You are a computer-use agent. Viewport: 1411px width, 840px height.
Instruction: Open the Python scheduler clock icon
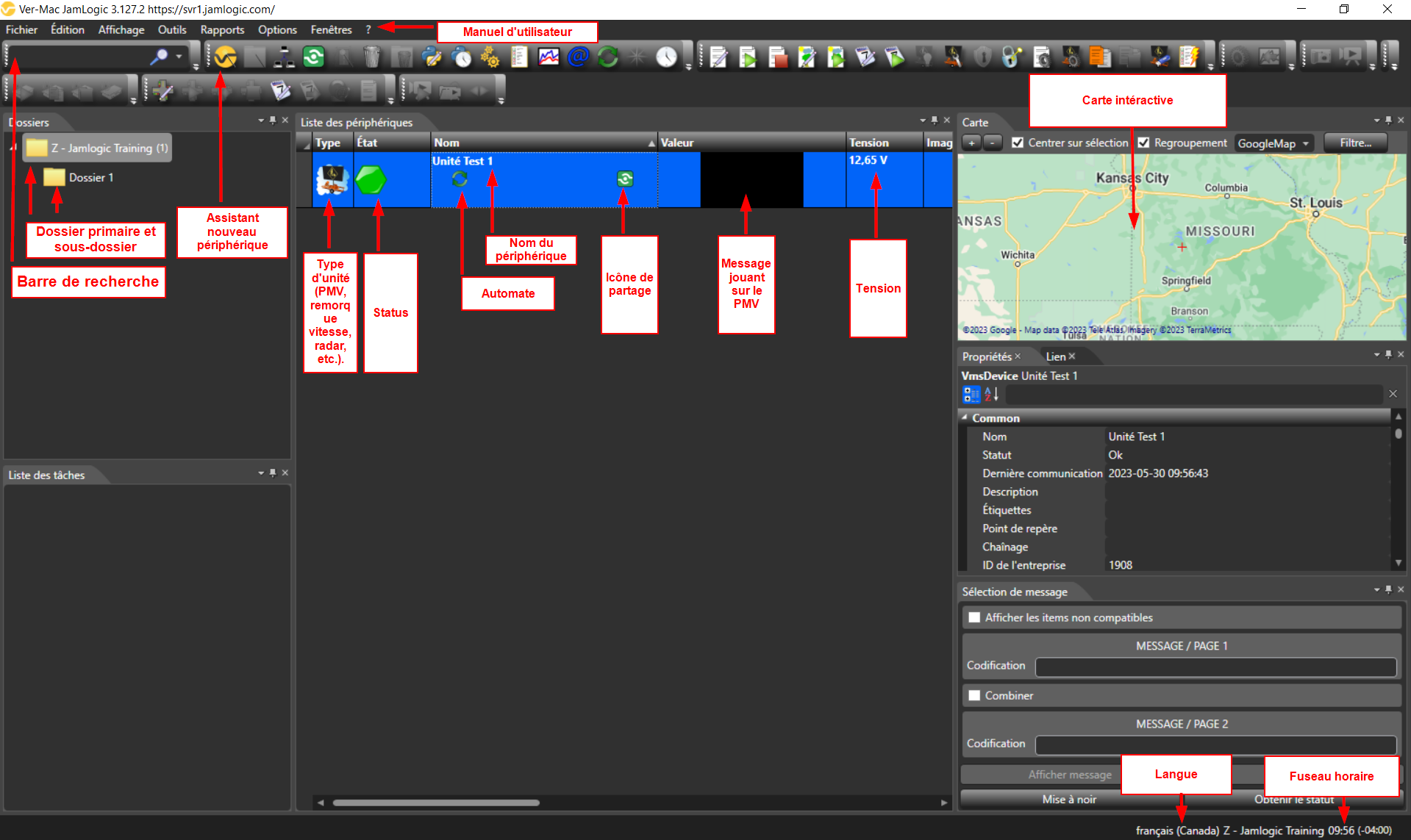click(x=462, y=57)
